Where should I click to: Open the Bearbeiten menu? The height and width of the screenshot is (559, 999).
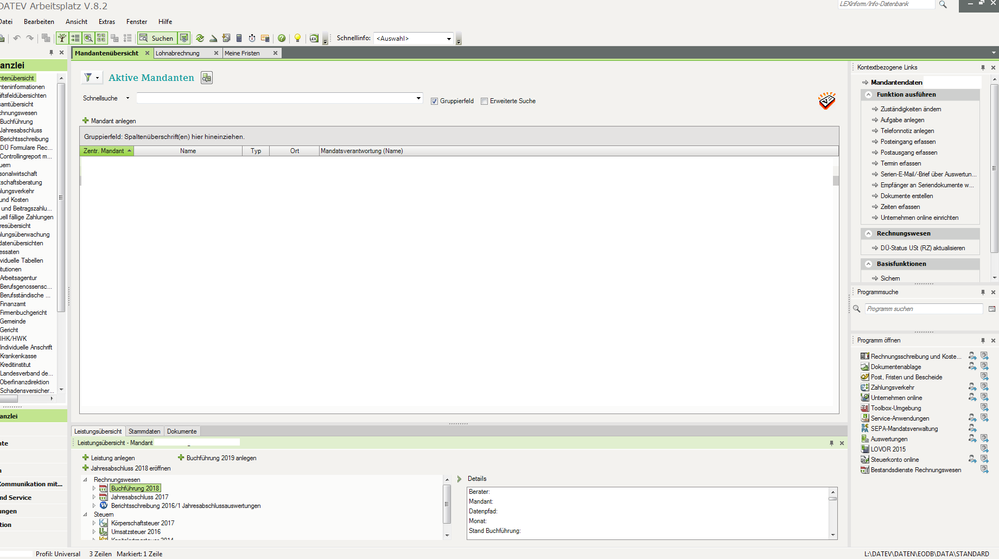click(x=39, y=22)
